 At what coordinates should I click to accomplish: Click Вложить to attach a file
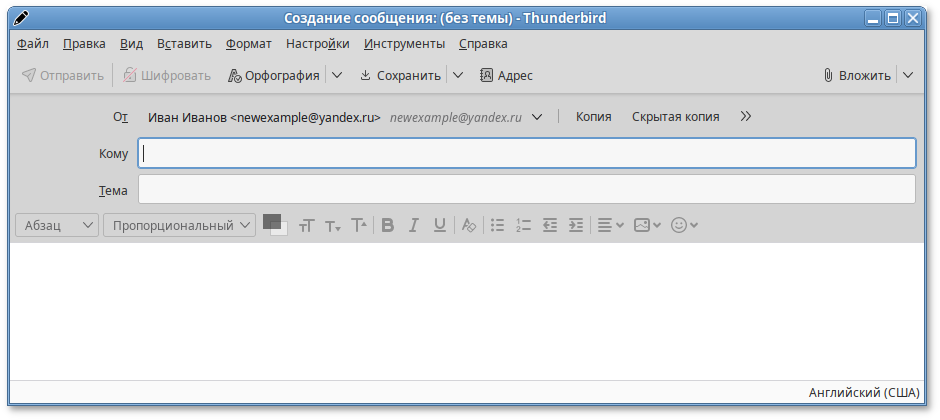pos(857,75)
